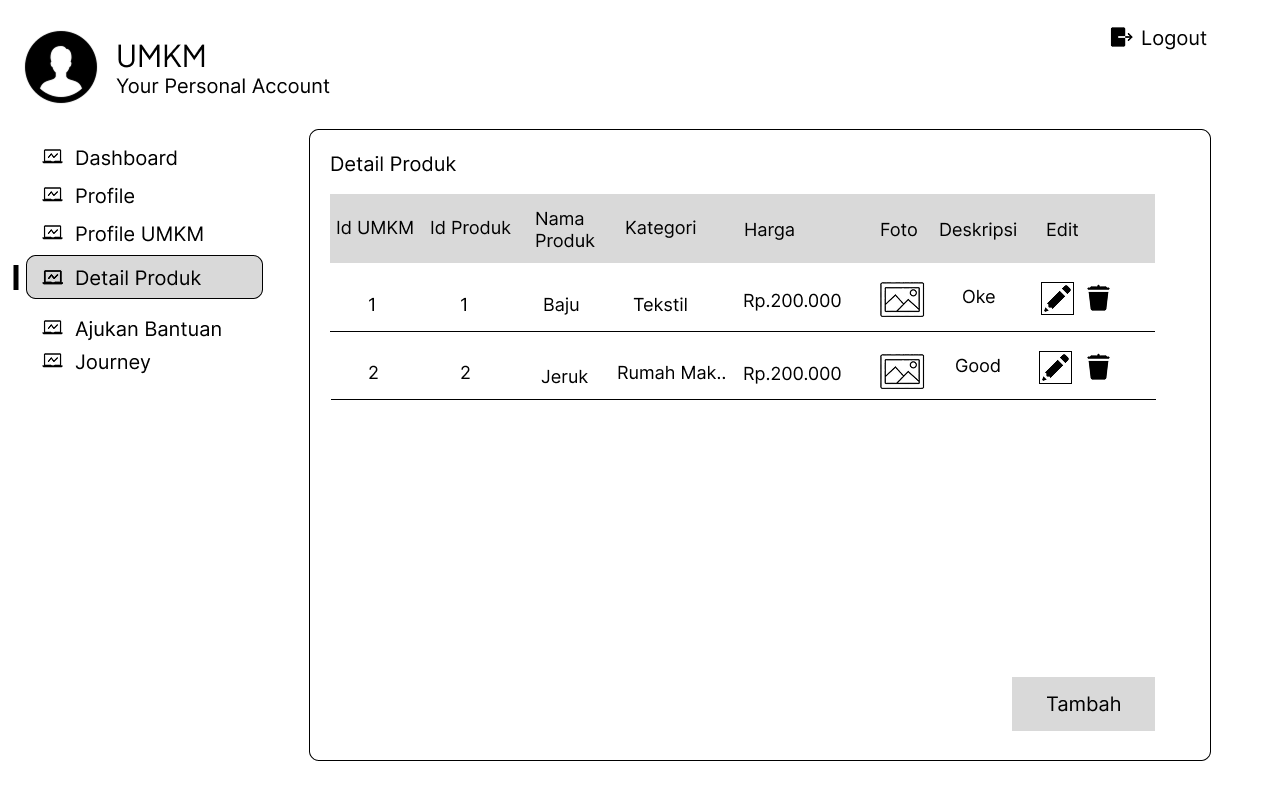Click the Oke description cell

(978, 297)
